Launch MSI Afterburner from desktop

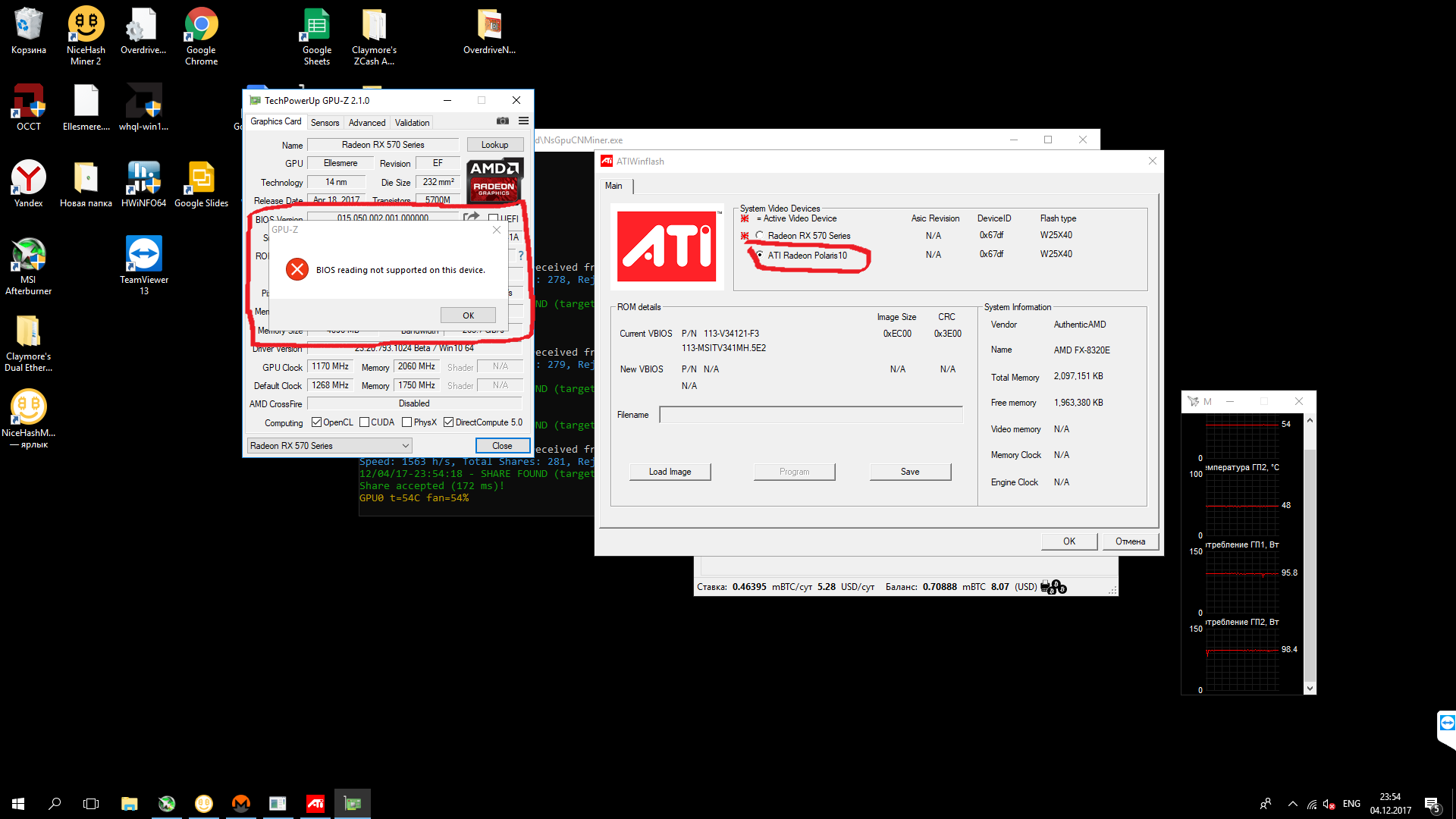(x=29, y=265)
